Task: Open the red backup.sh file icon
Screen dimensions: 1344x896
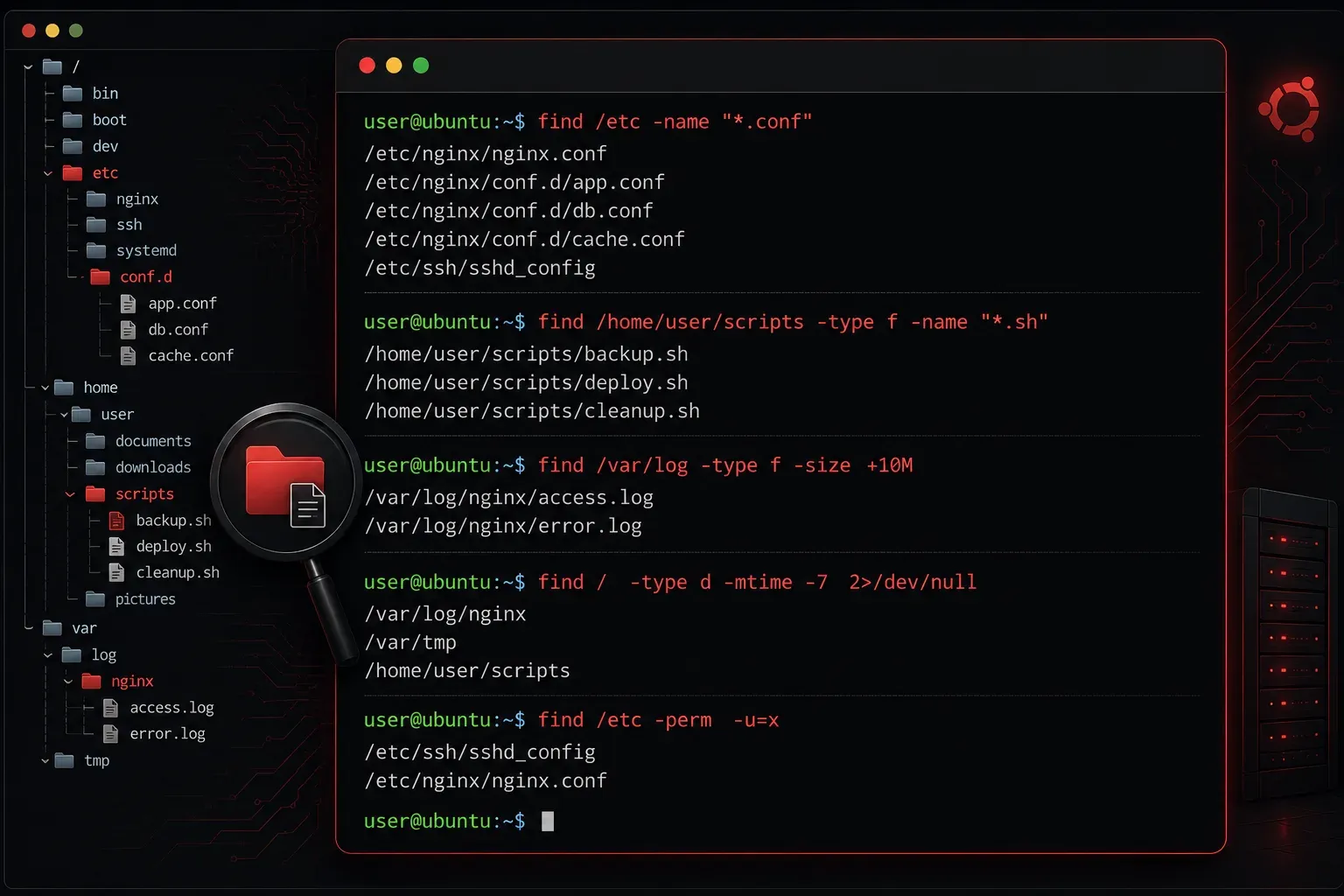Action: click(116, 521)
